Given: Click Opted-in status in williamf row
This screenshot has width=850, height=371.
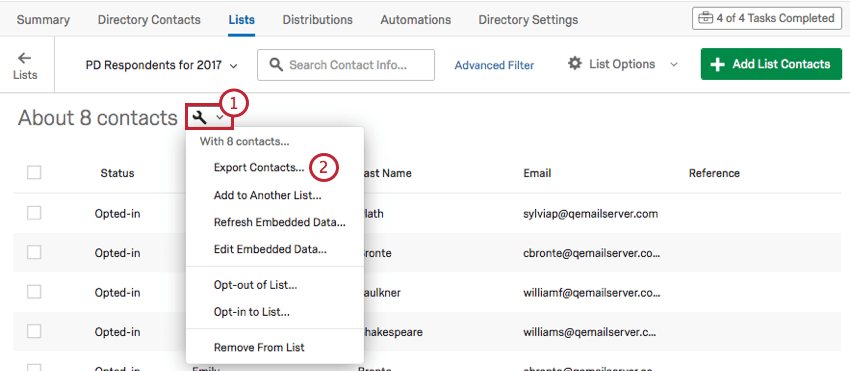Looking at the screenshot, I should [x=118, y=292].
